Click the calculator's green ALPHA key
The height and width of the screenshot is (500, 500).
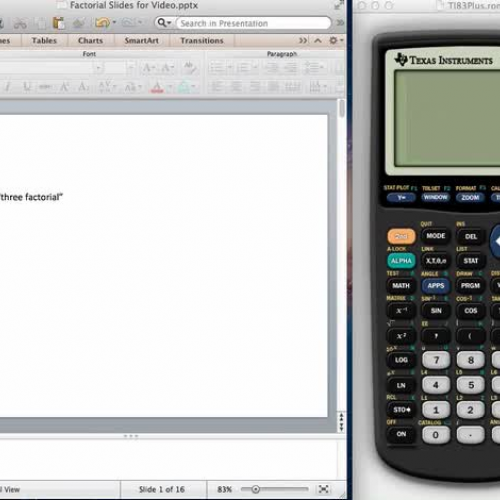pos(401,261)
